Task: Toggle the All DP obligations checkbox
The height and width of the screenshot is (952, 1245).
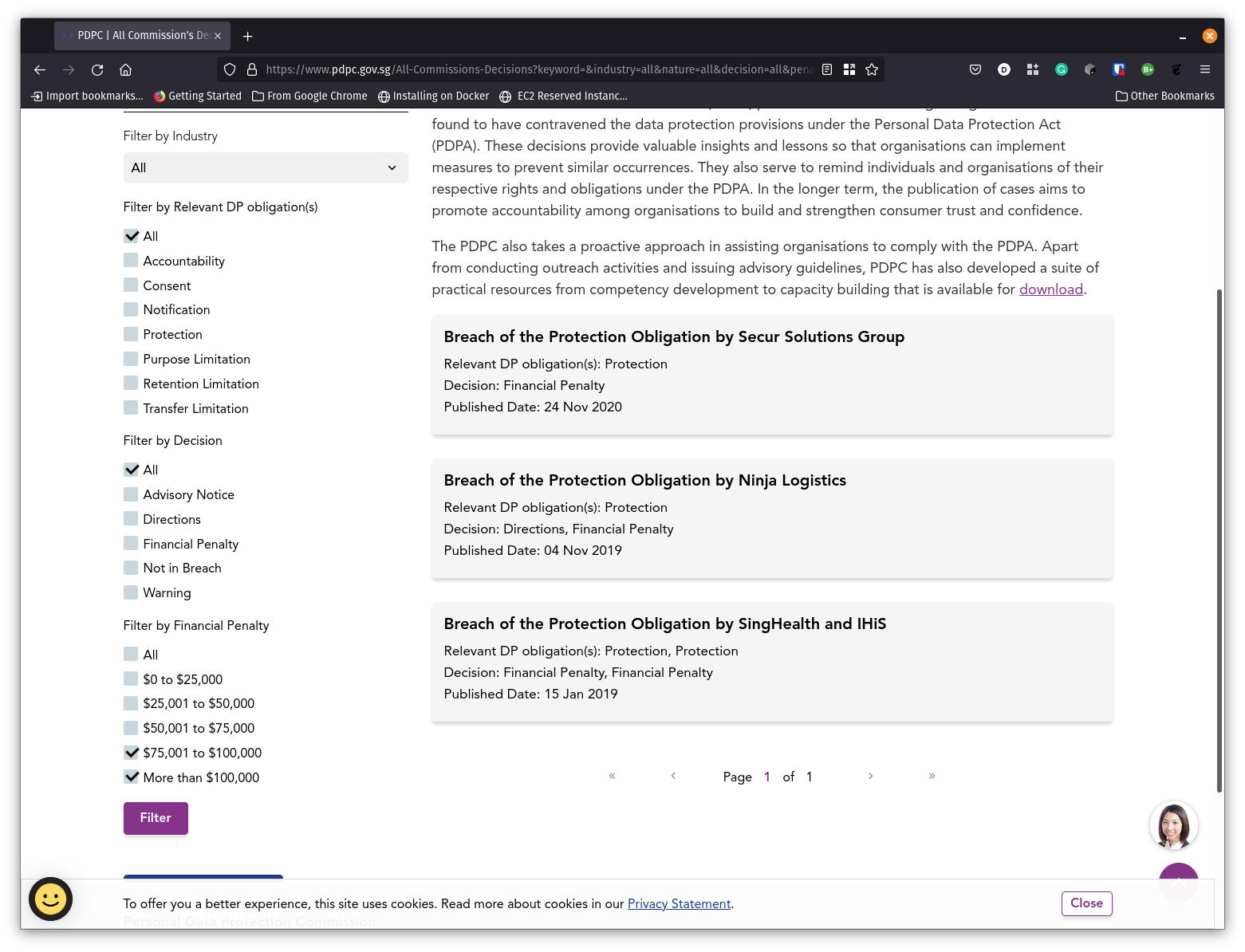Action: click(132, 236)
